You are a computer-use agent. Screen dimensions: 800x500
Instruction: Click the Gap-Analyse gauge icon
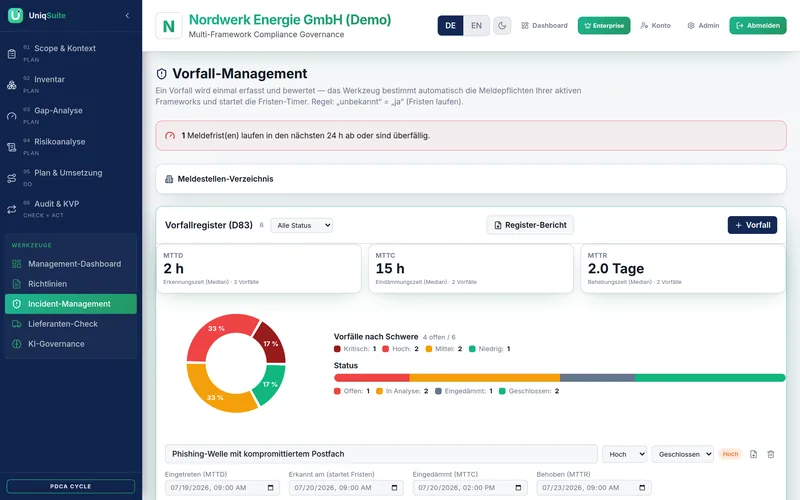tap(12, 116)
